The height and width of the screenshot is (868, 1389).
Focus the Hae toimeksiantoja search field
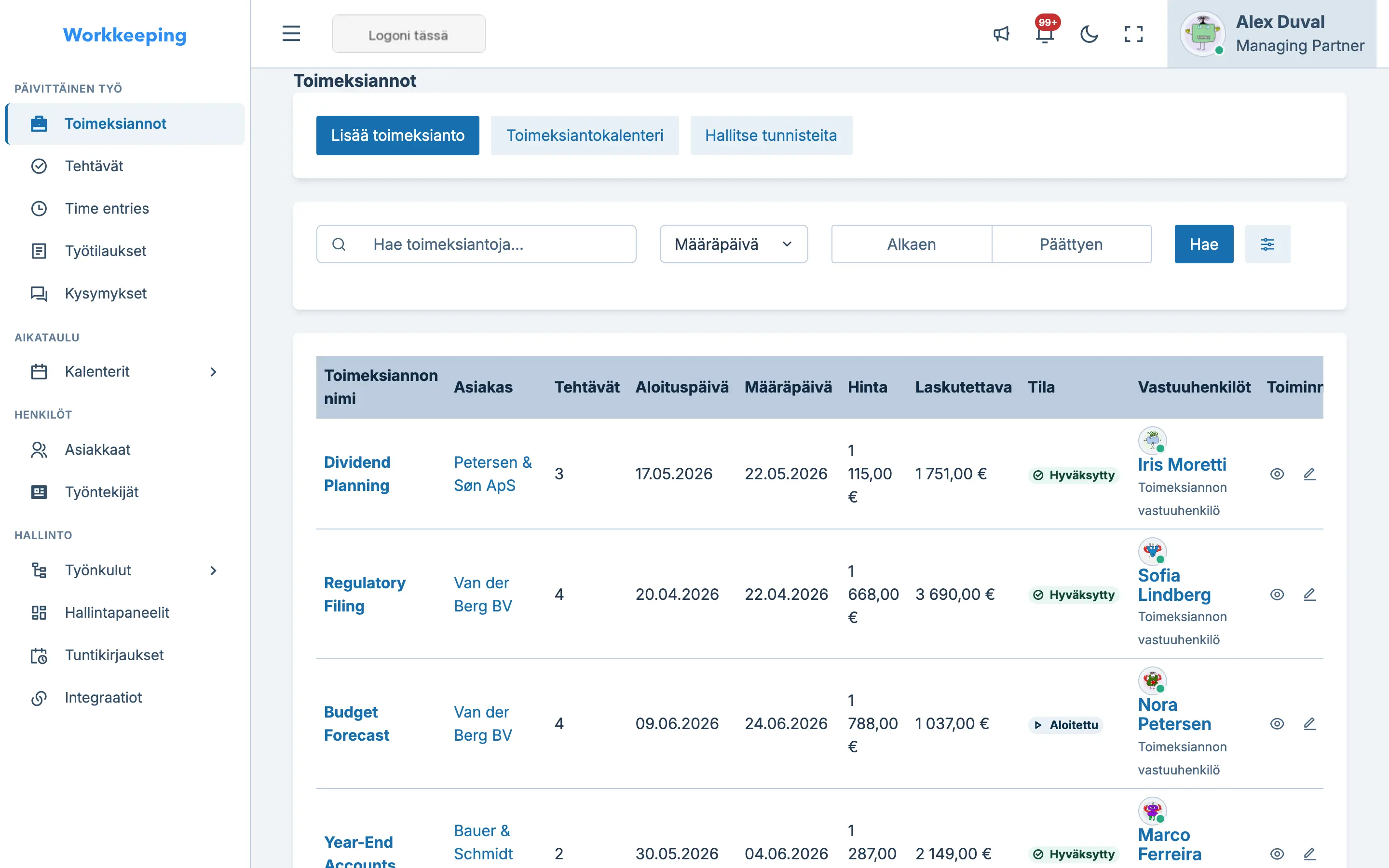476,244
